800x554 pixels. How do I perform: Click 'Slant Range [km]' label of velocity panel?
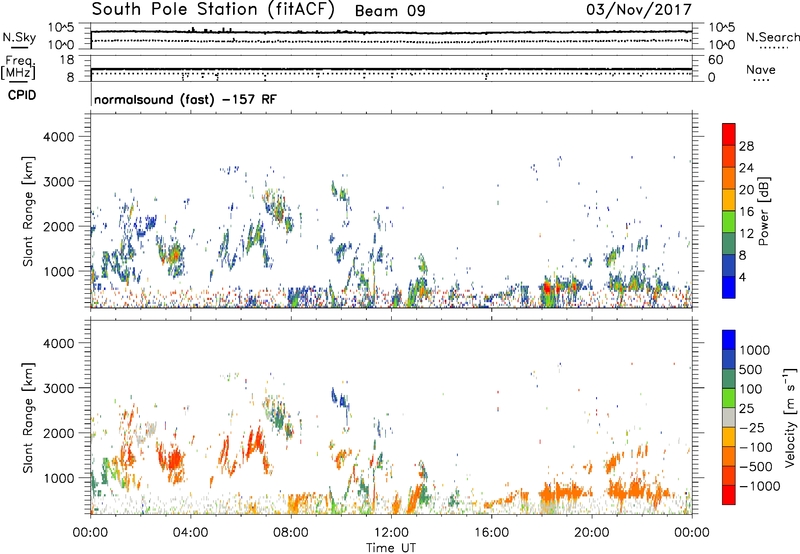point(28,417)
